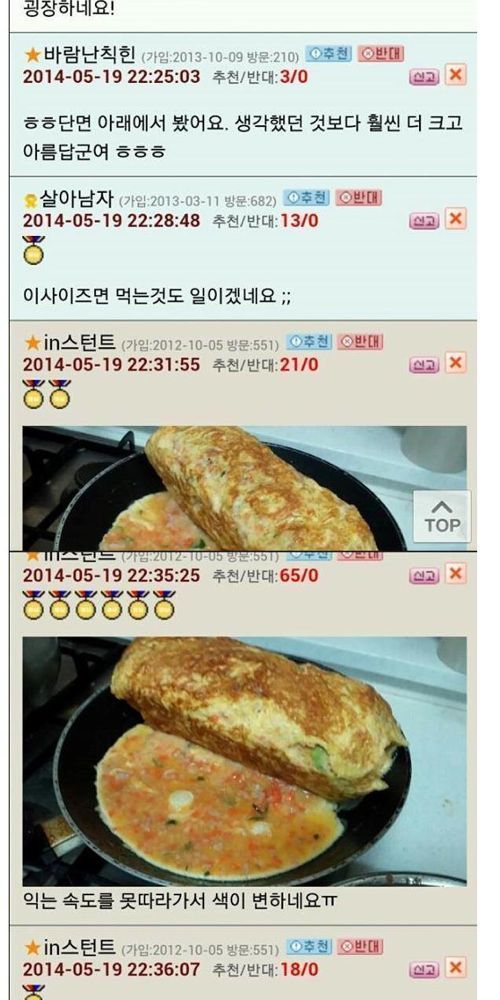This screenshot has width=500, height=1000.
Task: Downvote 살아남자's comment with 반대 button
Action: click(x=358, y=198)
